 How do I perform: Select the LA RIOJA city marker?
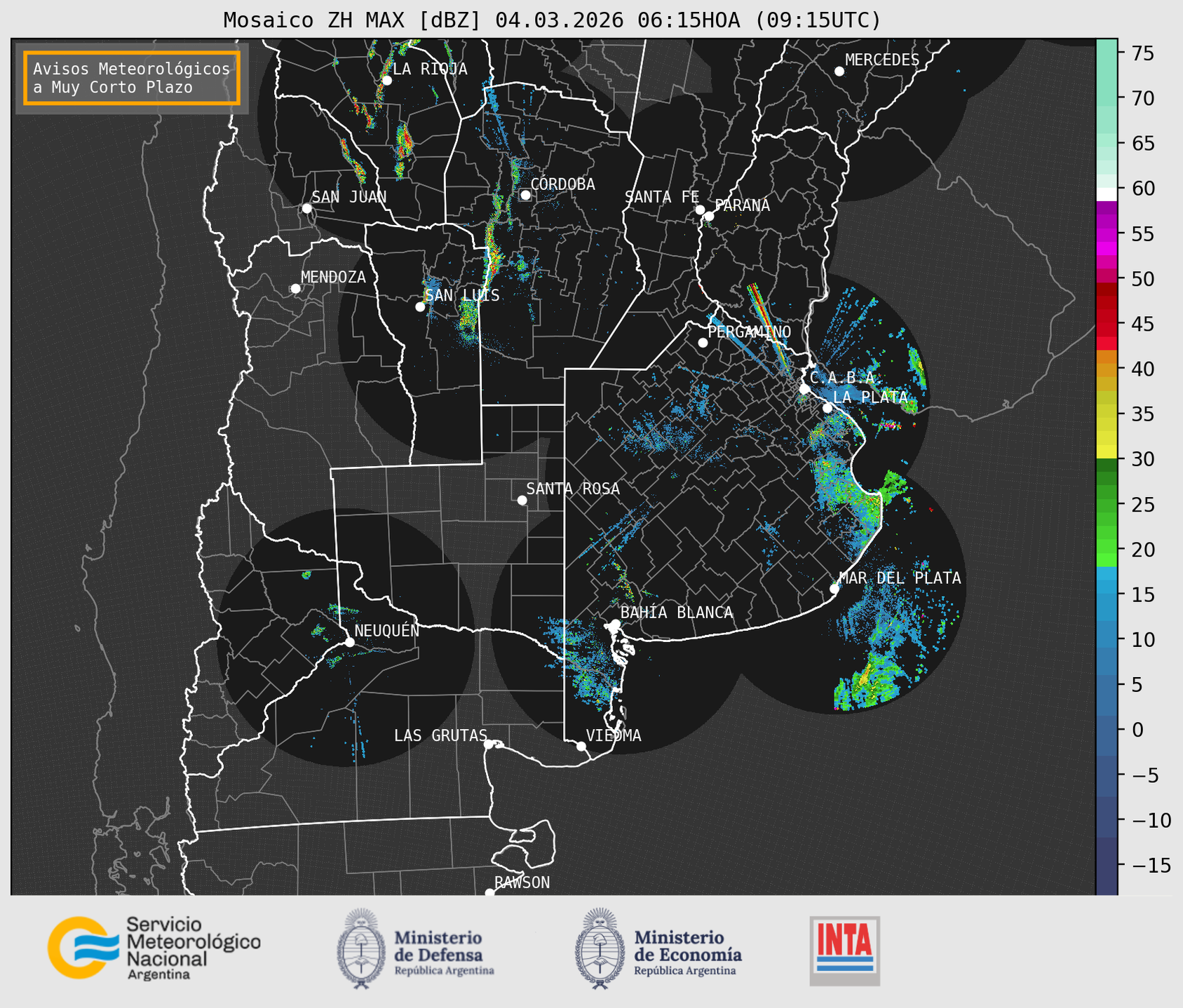[386, 81]
